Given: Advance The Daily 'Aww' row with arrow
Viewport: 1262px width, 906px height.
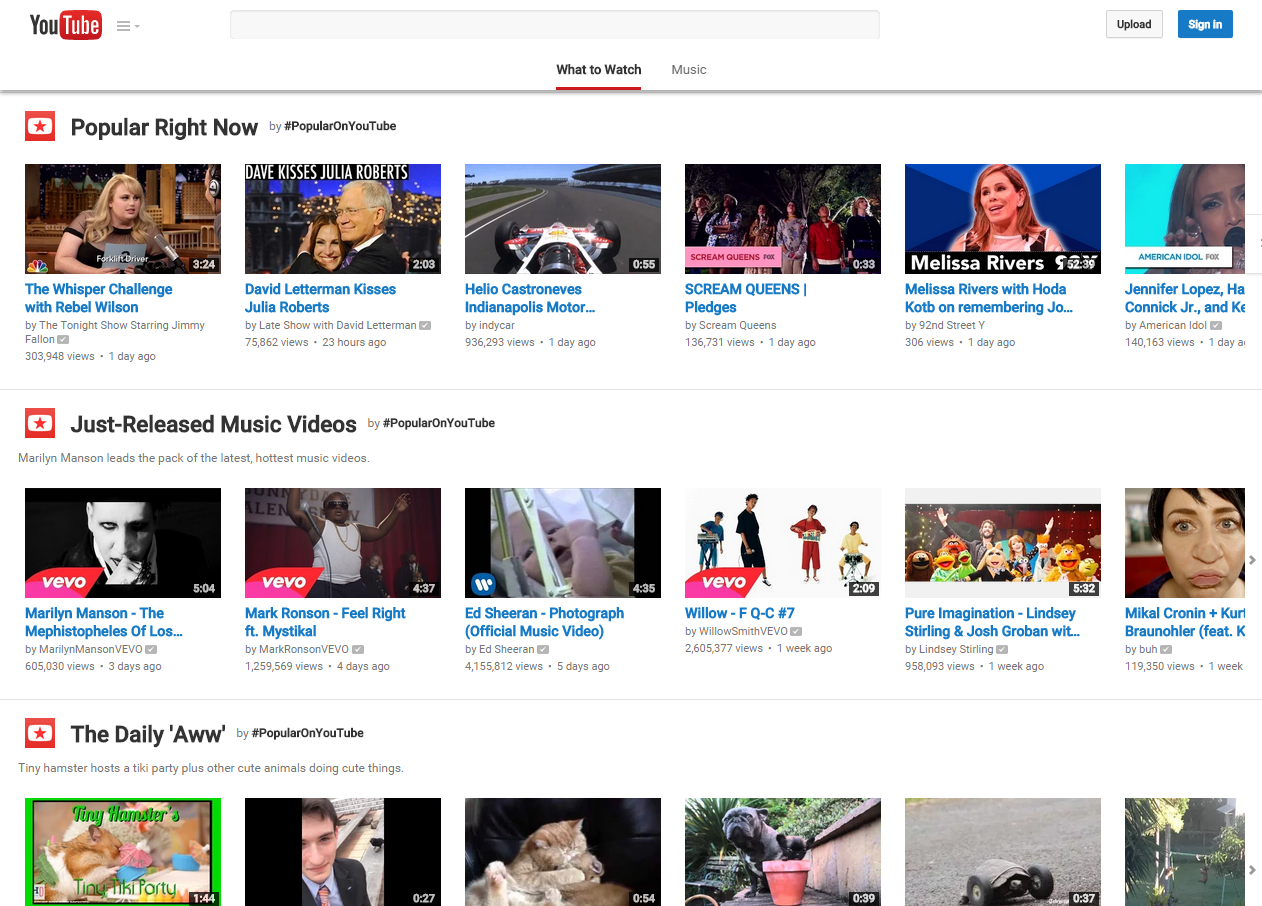Looking at the screenshot, I should tap(1252, 870).
